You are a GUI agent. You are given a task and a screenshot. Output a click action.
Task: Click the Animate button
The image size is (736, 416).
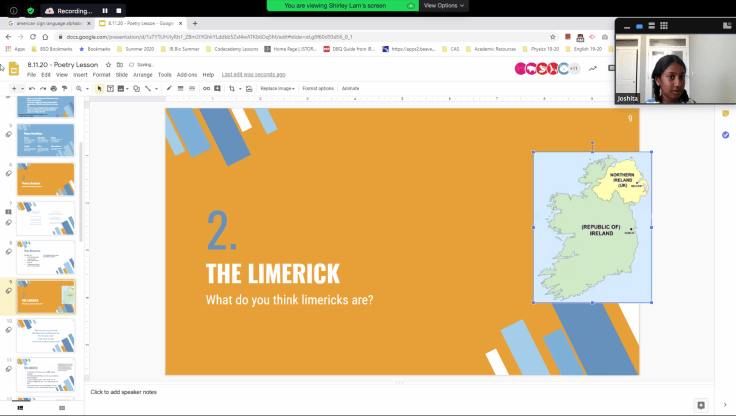tap(350, 88)
